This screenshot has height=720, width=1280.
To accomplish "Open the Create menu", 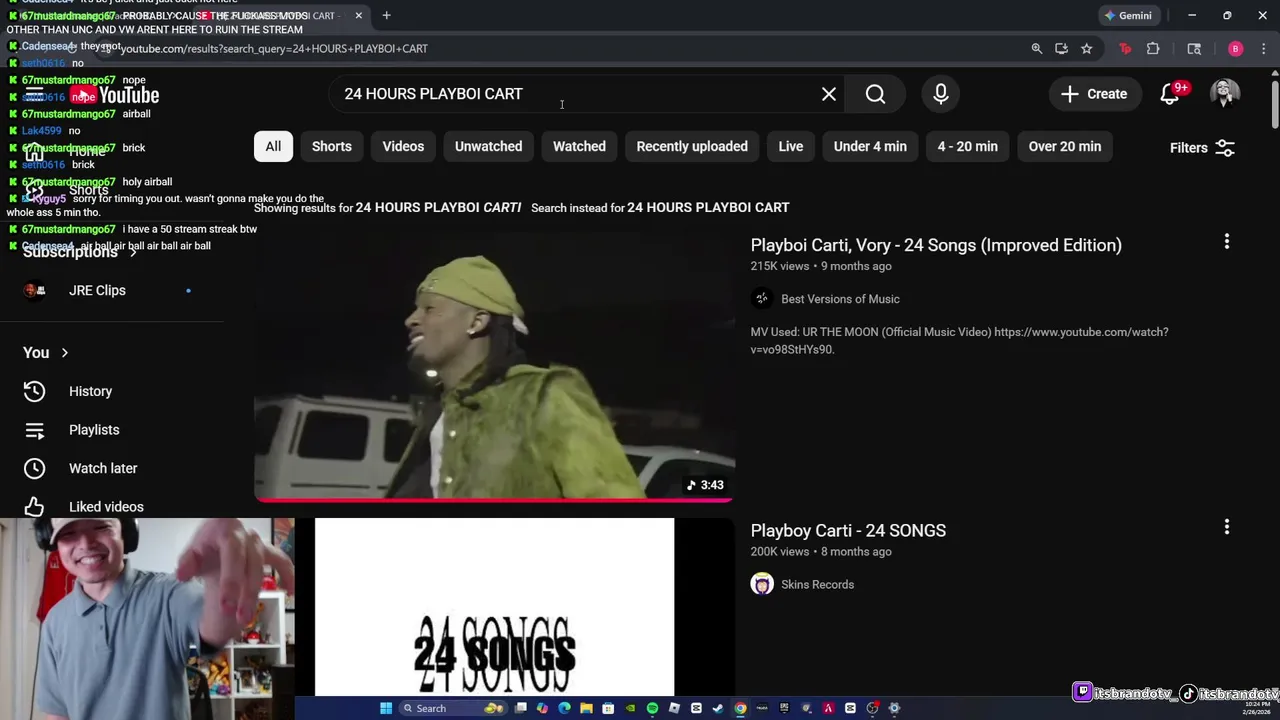I will point(1094,94).
